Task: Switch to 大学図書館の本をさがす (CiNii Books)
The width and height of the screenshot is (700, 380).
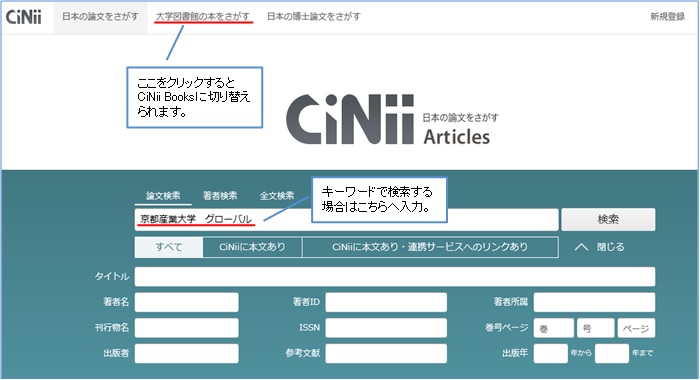Action: point(203,17)
